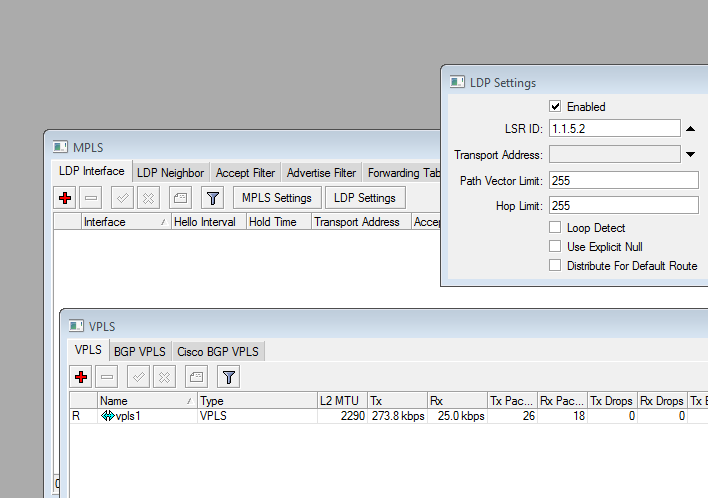708x498 pixels.
Task: Click the Rx column header in VPLS
Action: [x=457, y=400]
